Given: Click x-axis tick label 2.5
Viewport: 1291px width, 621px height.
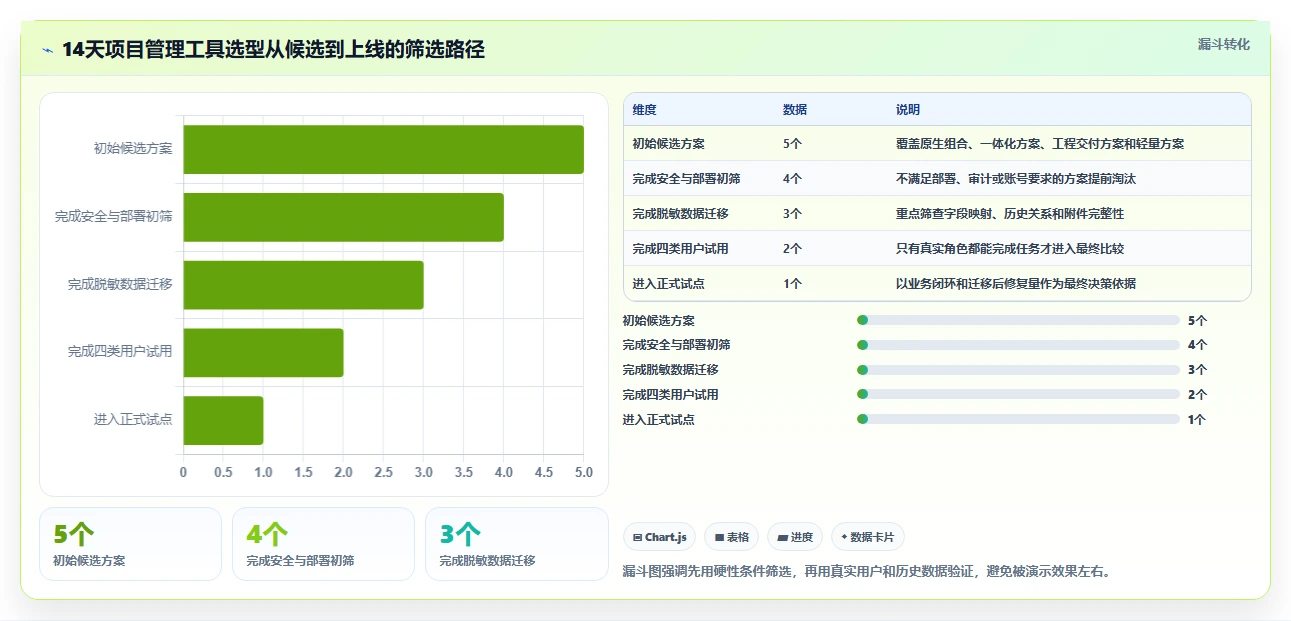Looking at the screenshot, I should pyautogui.click(x=384, y=472).
